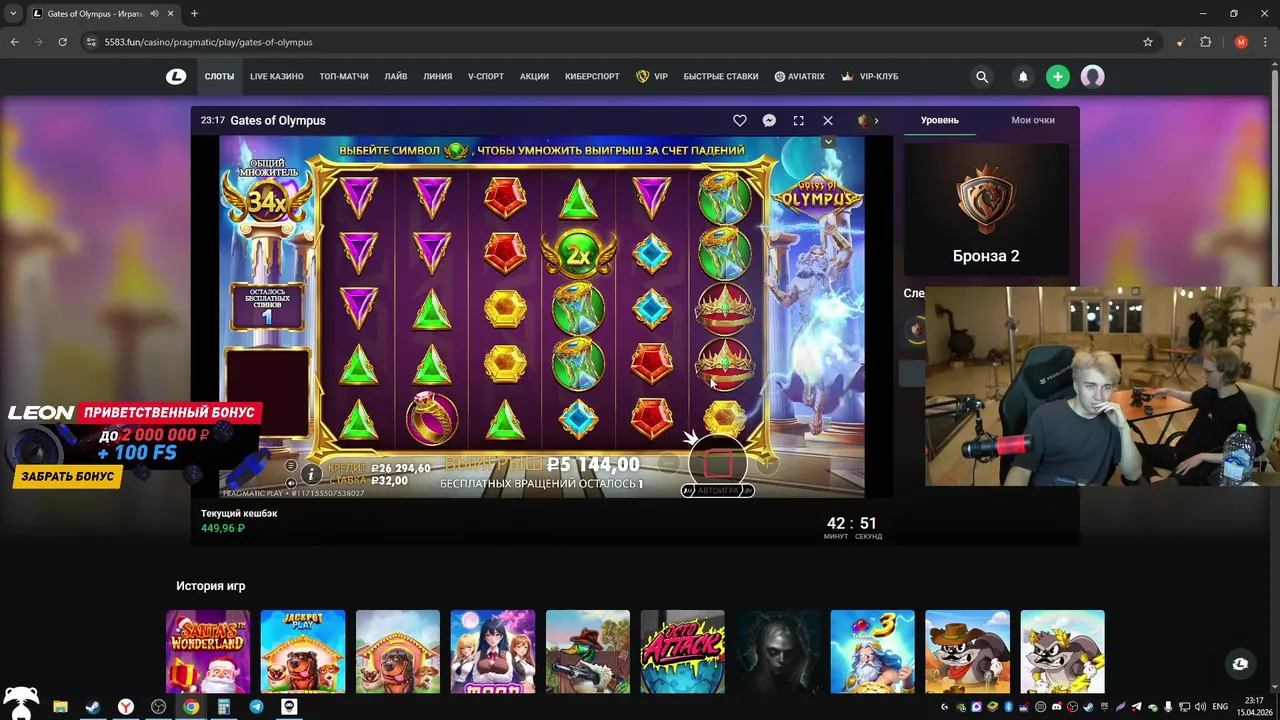Screen dimensions: 1280x720
Task: Open the Акции promotions page
Action: click(534, 76)
